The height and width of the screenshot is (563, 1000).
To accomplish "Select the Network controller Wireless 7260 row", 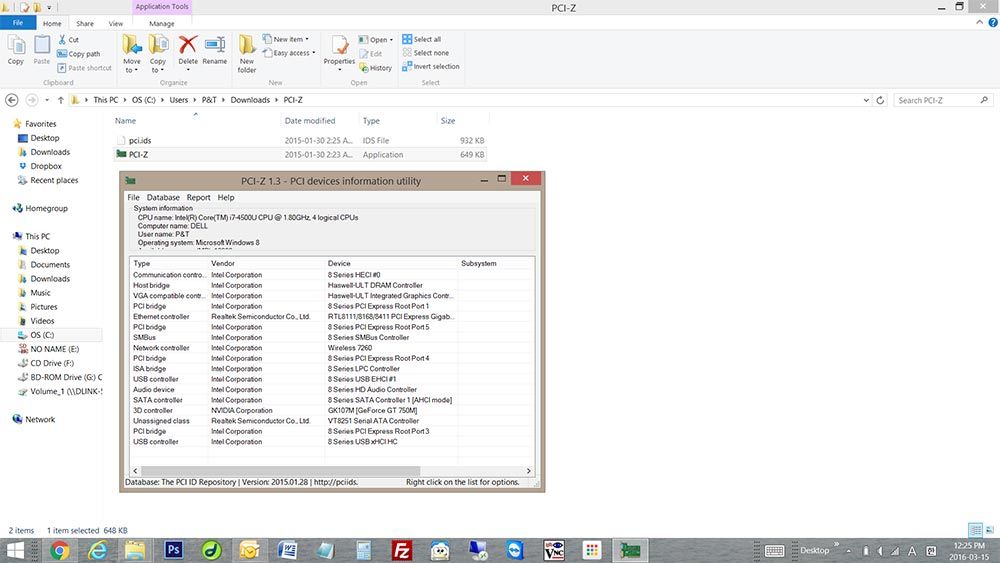I will (x=332, y=348).
